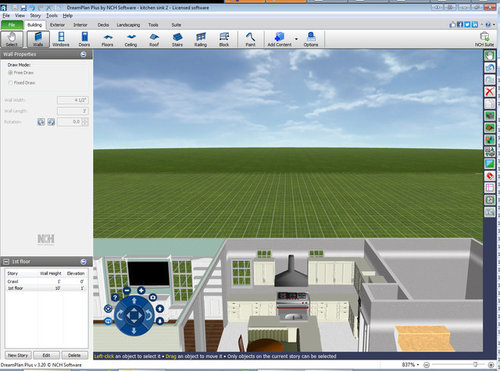Collapse the 1st floor panel
Viewport: 500px width, 371px height.
tap(83, 261)
